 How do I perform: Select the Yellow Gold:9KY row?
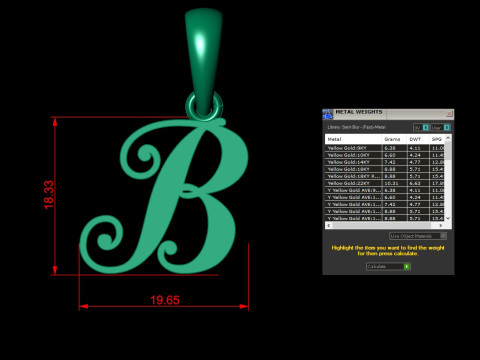(x=385, y=148)
